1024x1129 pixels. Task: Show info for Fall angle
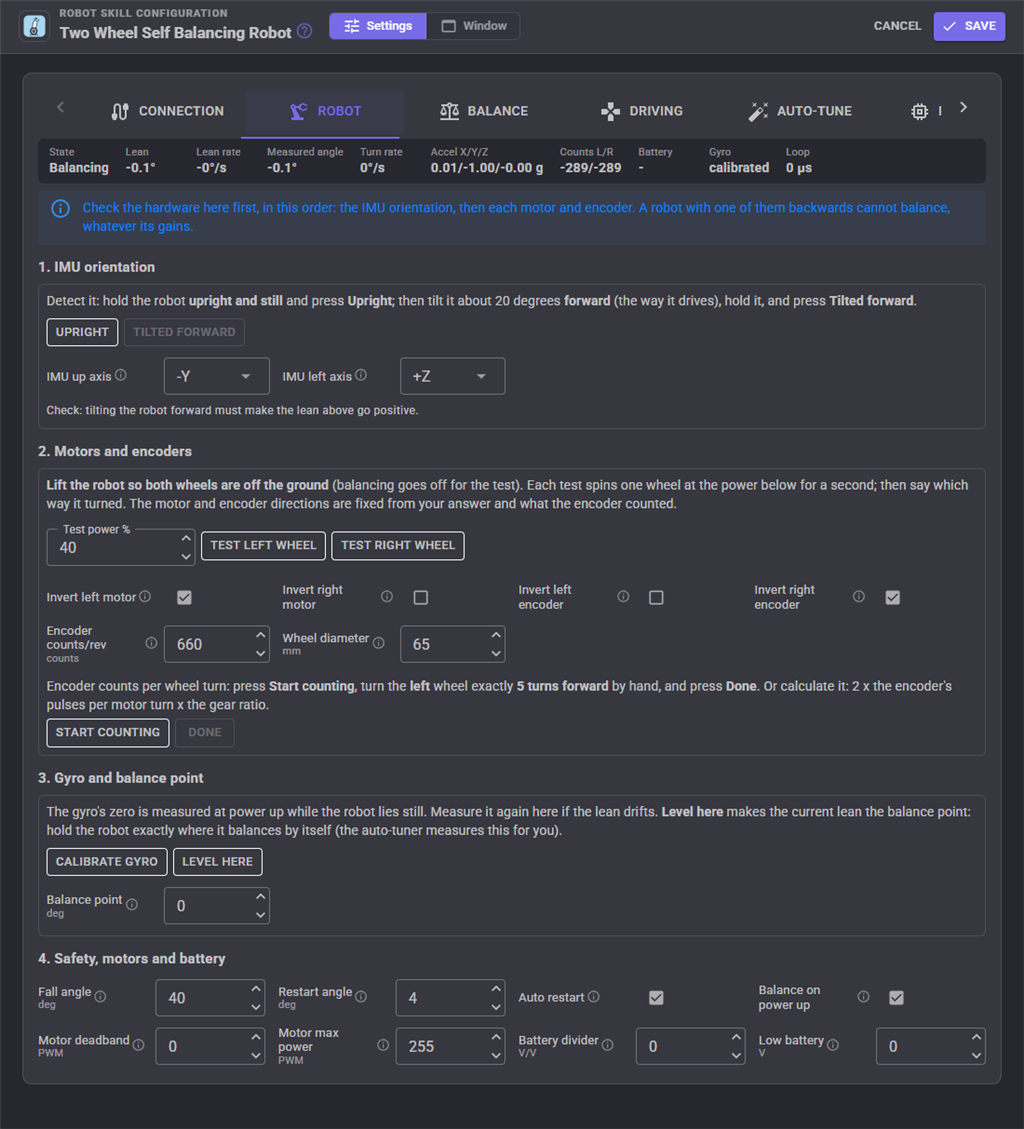tap(100, 997)
